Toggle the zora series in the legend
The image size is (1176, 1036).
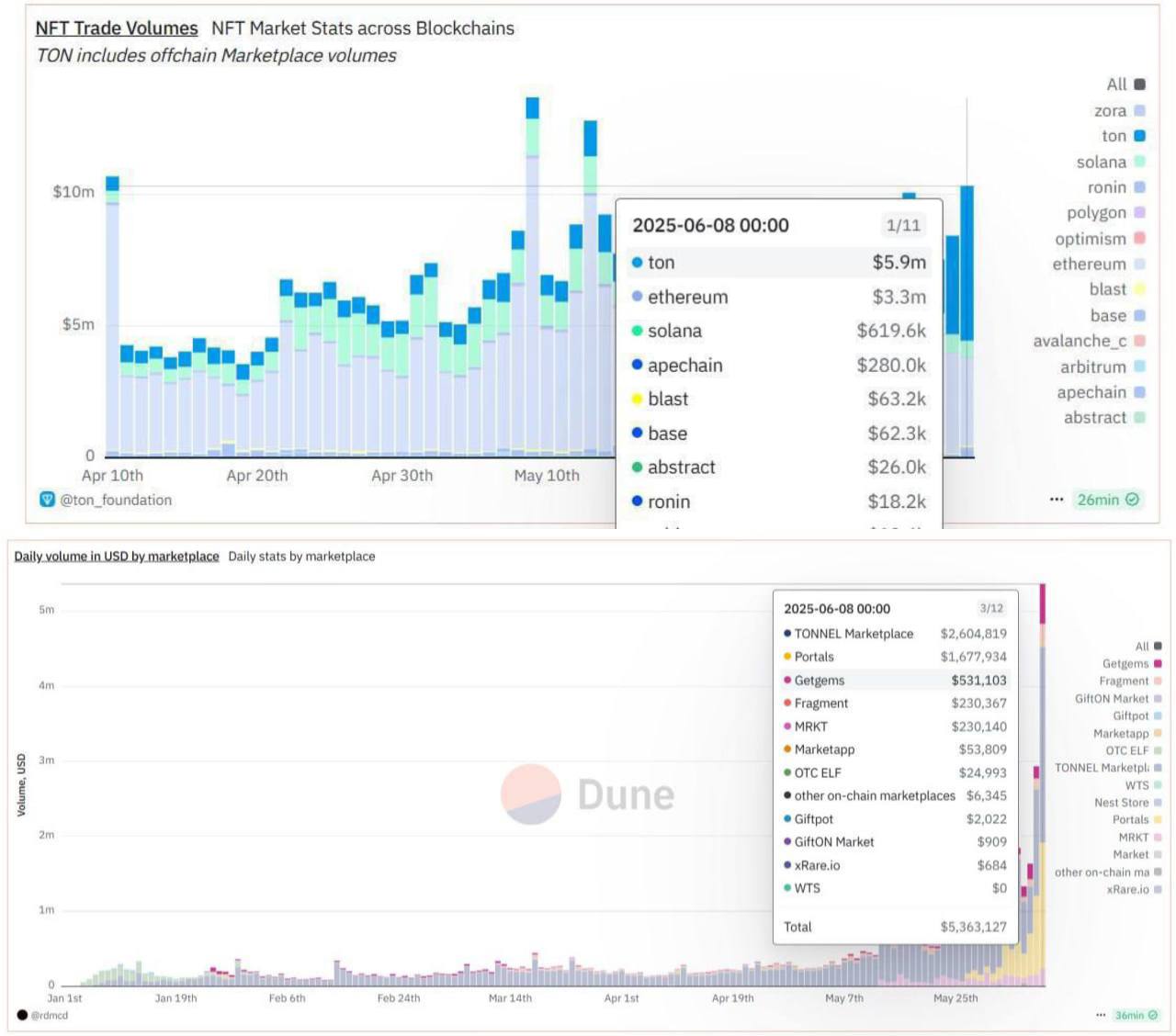[x=1120, y=110]
